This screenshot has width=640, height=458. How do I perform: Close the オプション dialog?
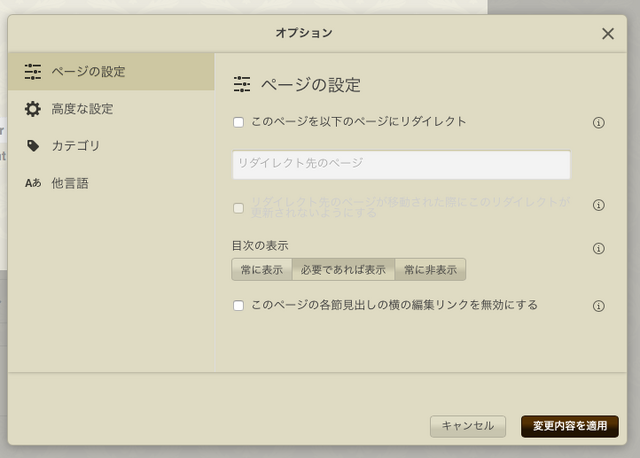click(608, 33)
